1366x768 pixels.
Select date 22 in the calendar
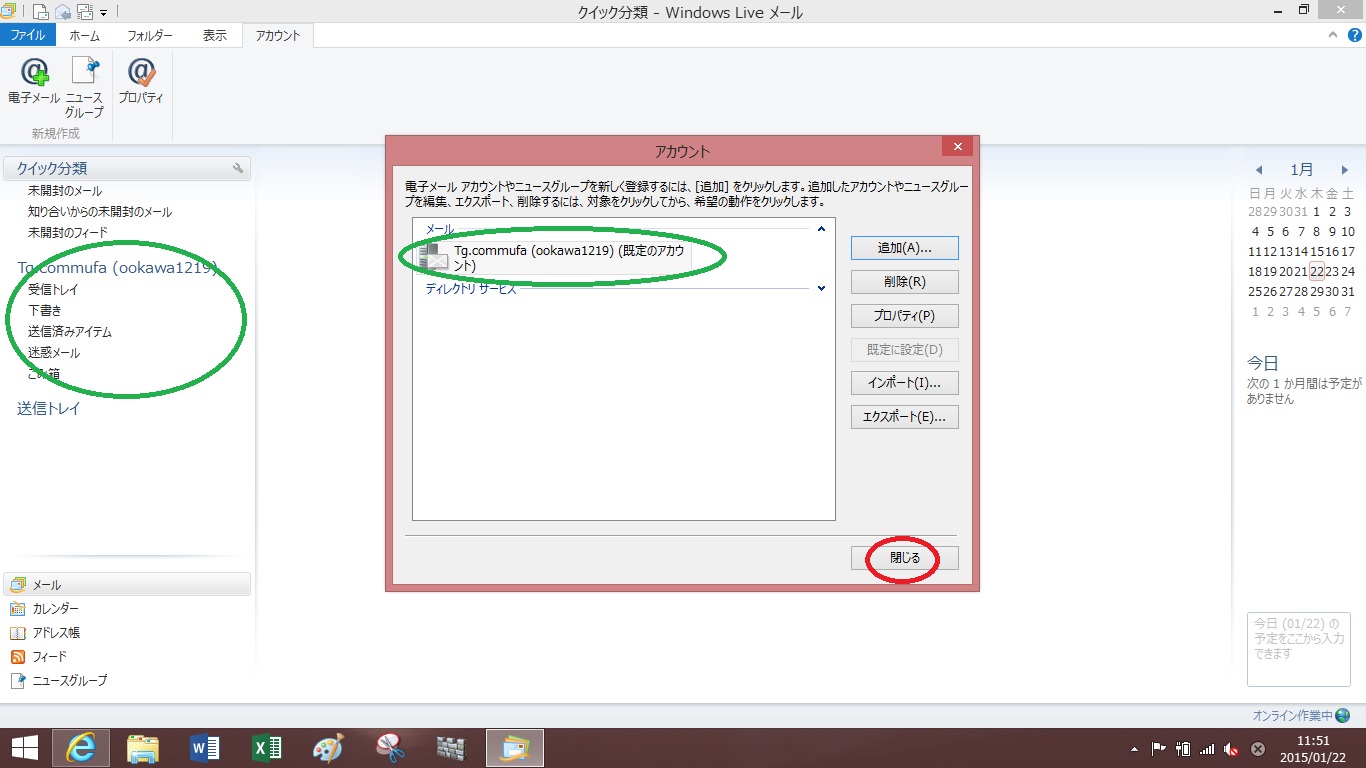point(1317,271)
